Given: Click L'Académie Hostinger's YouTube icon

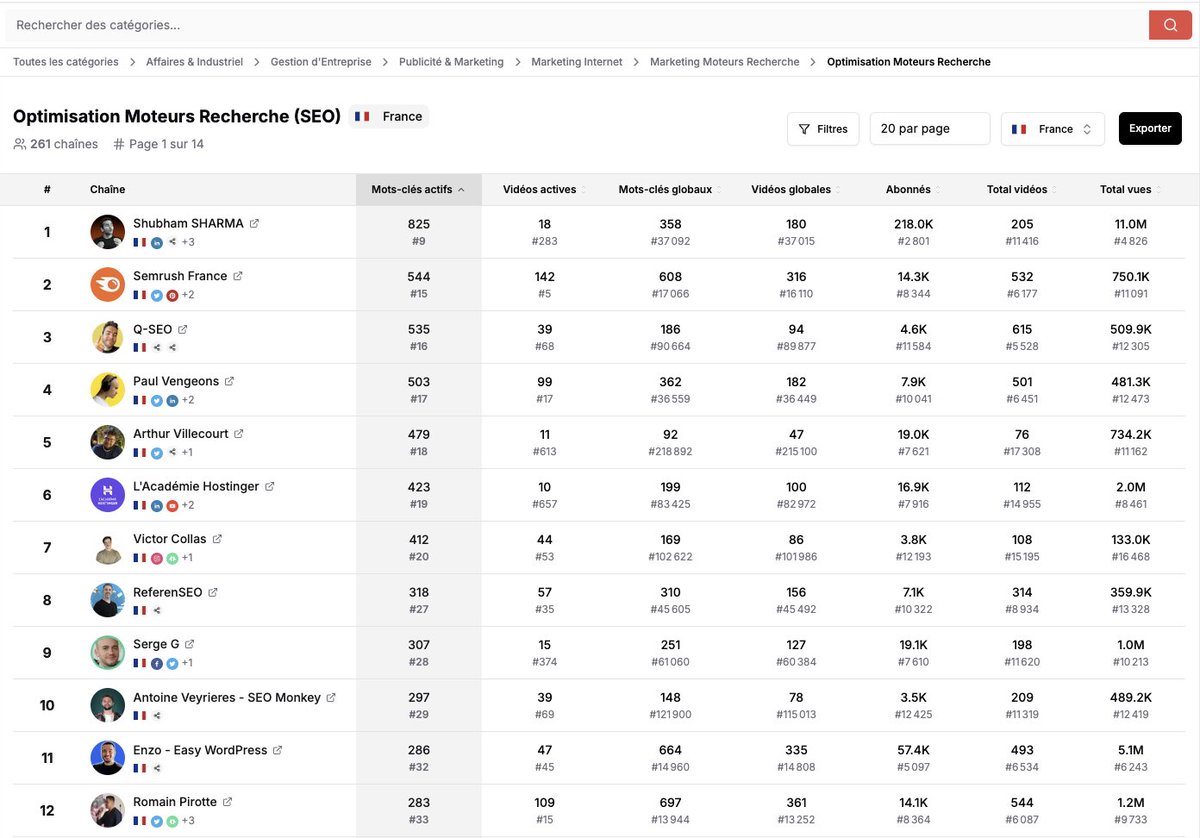Looking at the screenshot, I should 172,505.
